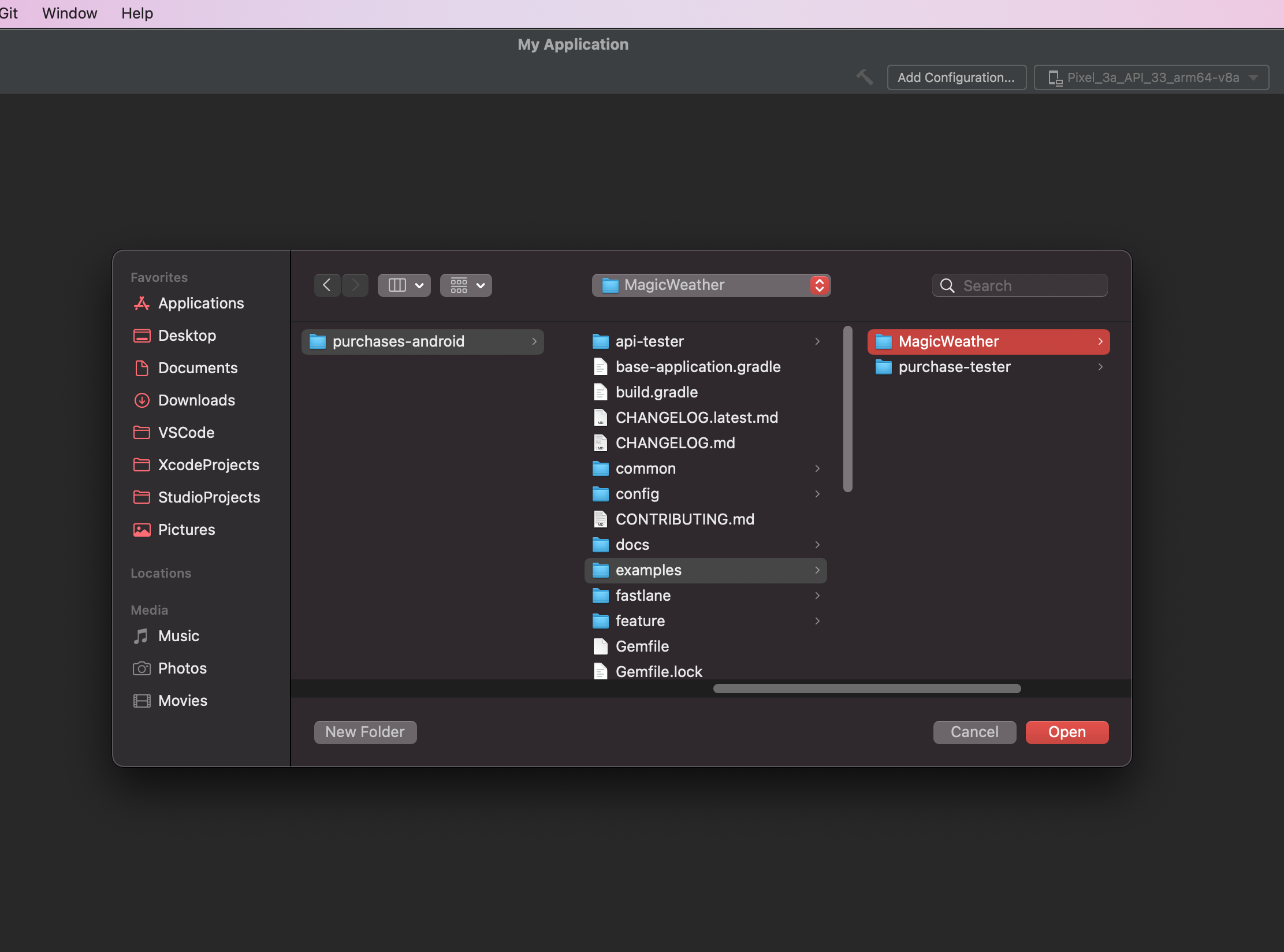1284x952 pixels.
Task: Select the purchase-tester folder
Action: click(x=988, y=367)
